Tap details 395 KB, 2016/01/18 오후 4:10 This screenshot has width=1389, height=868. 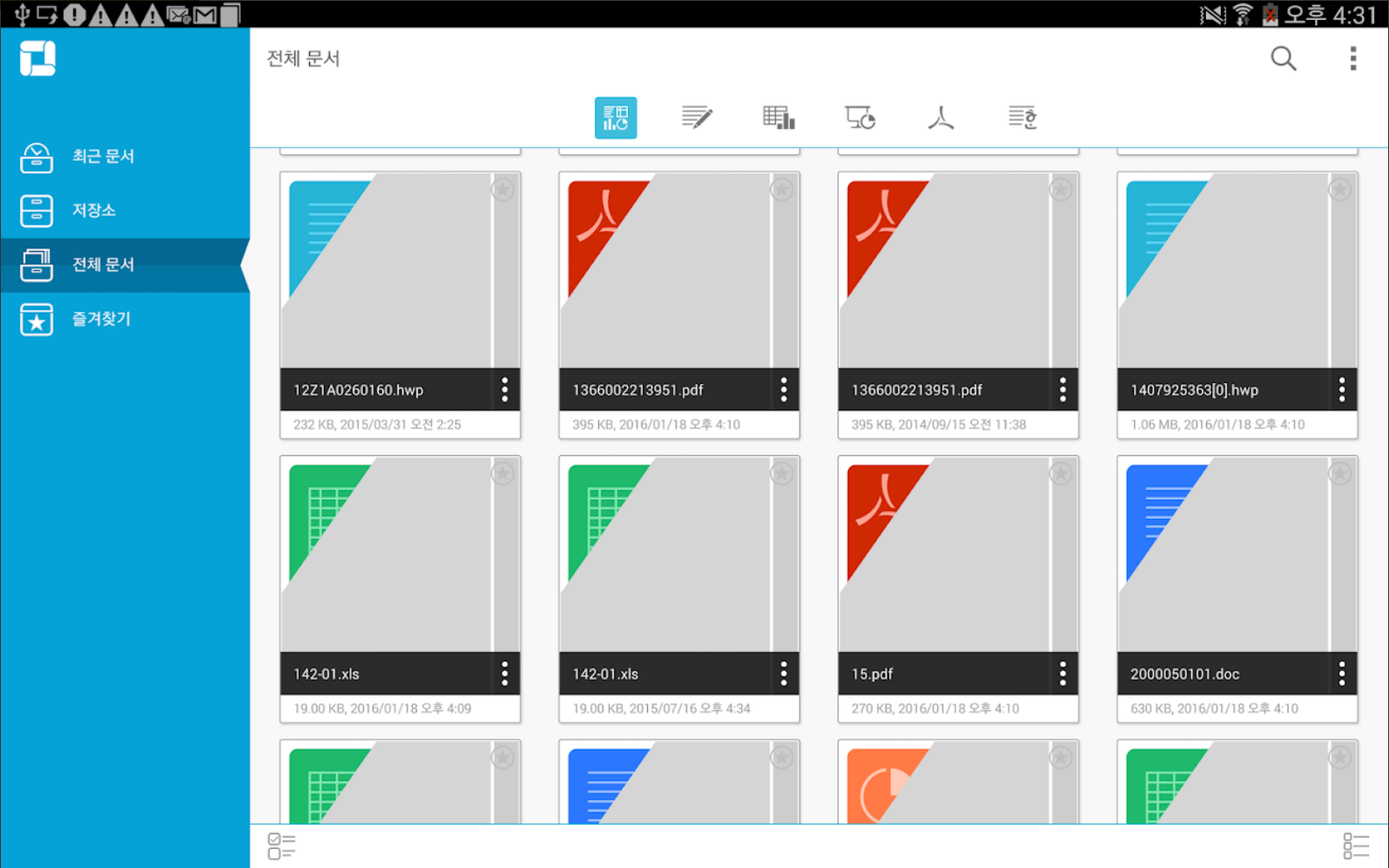656,425
